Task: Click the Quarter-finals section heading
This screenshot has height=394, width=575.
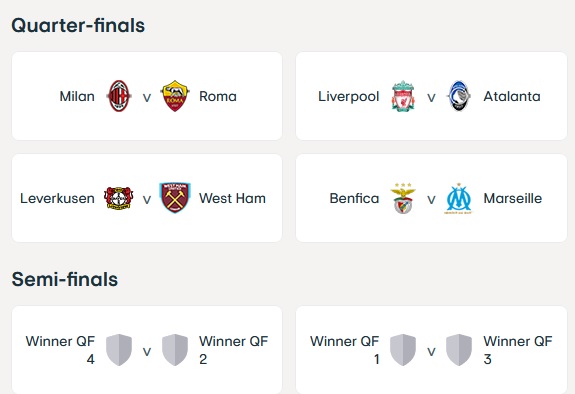Action: tap(78, 25)
